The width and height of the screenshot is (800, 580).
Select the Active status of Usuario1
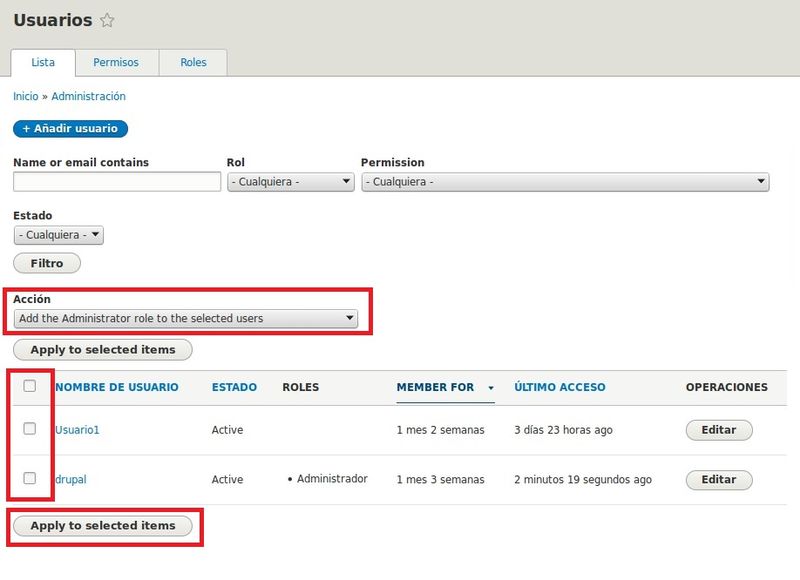tap(228, 430)
